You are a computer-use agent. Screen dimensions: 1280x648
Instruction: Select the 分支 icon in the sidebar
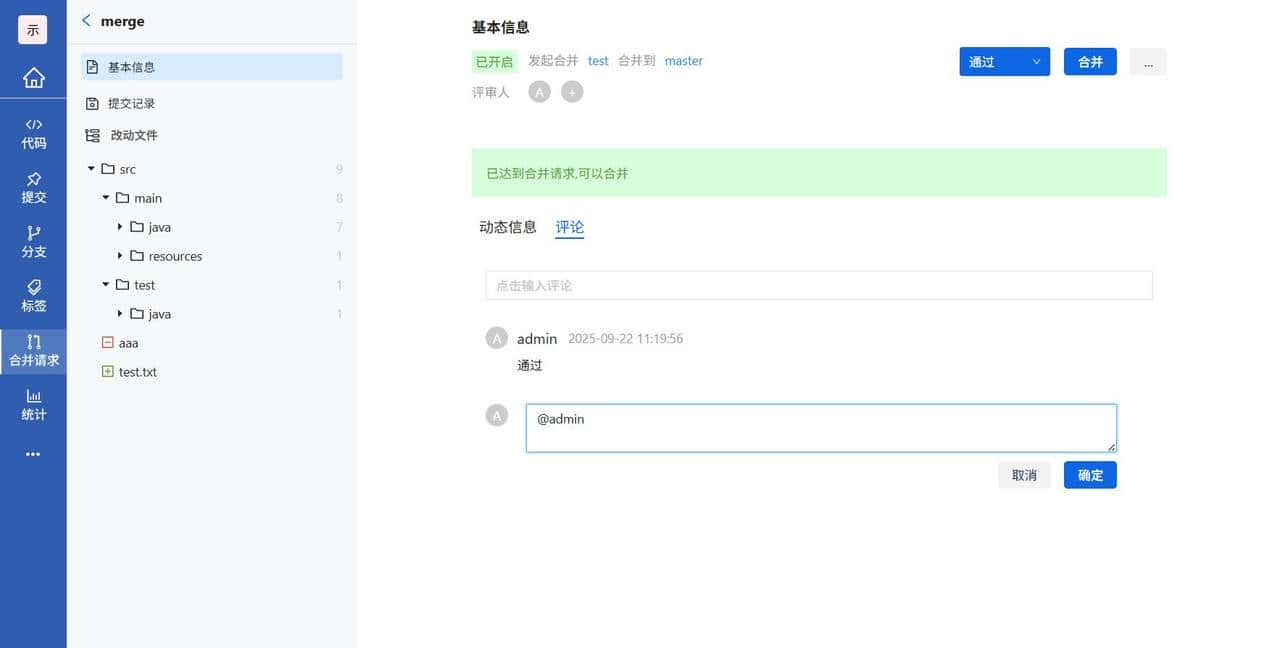point(33,244)
